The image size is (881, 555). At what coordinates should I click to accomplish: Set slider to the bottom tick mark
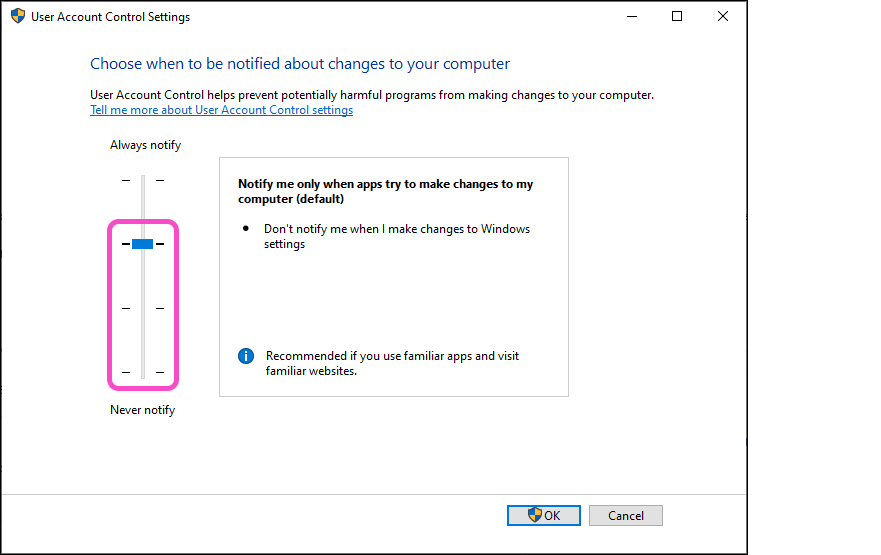tap(142, 372)
